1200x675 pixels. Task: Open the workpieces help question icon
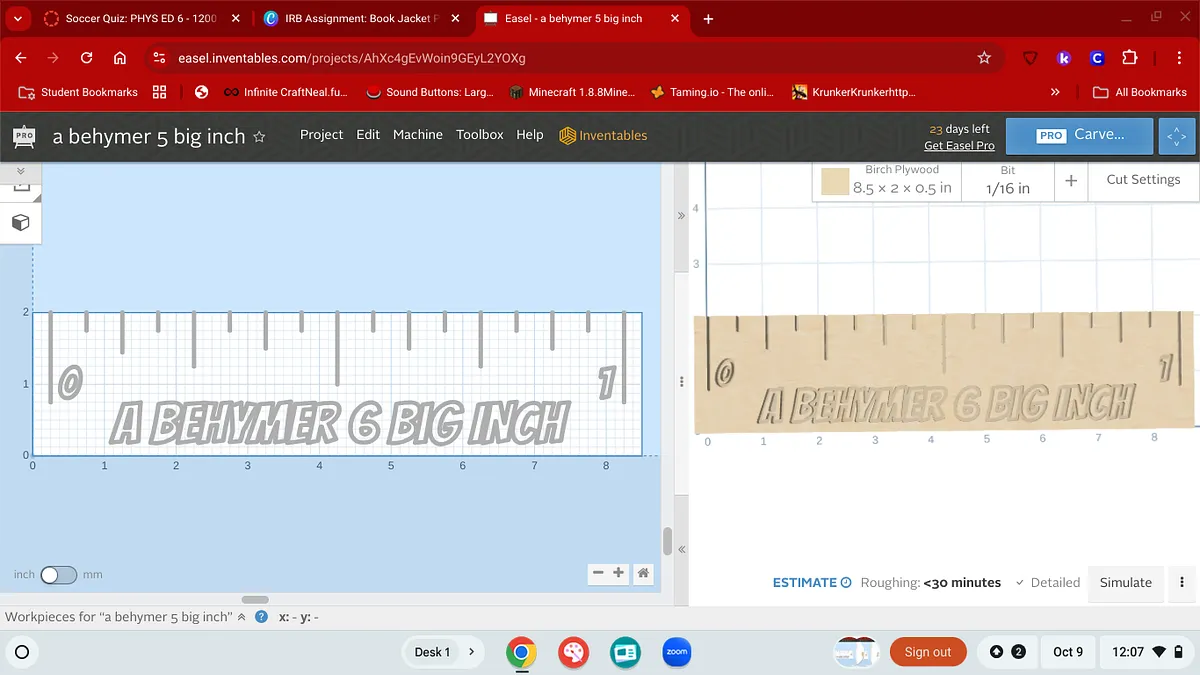coord(262,617)
